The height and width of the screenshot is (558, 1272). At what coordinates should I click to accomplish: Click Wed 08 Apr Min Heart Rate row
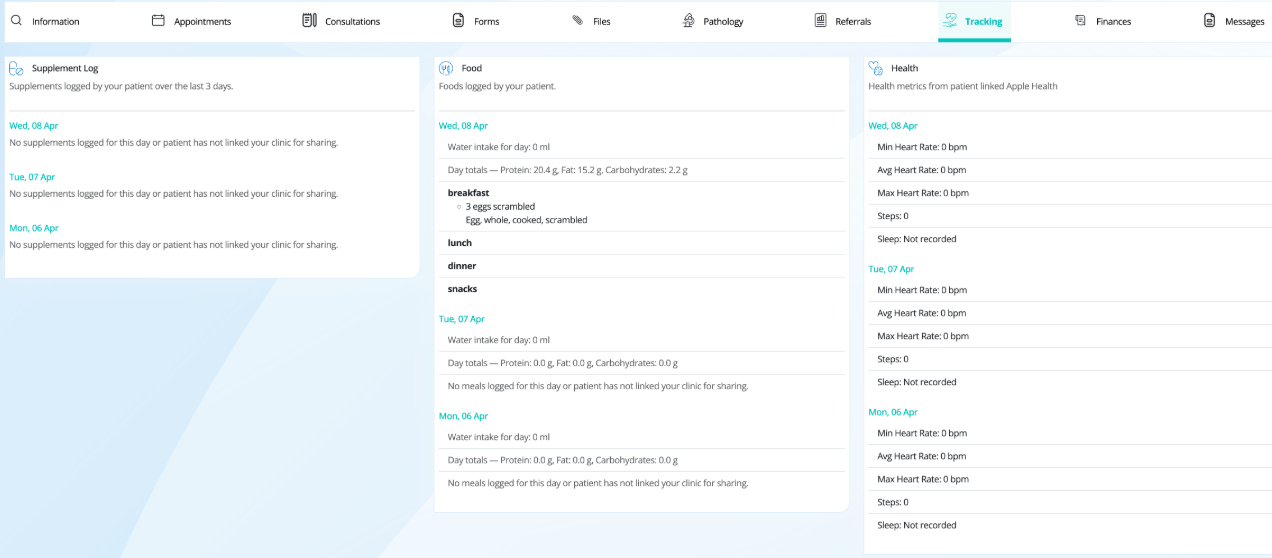click(x=1070, y=147)
